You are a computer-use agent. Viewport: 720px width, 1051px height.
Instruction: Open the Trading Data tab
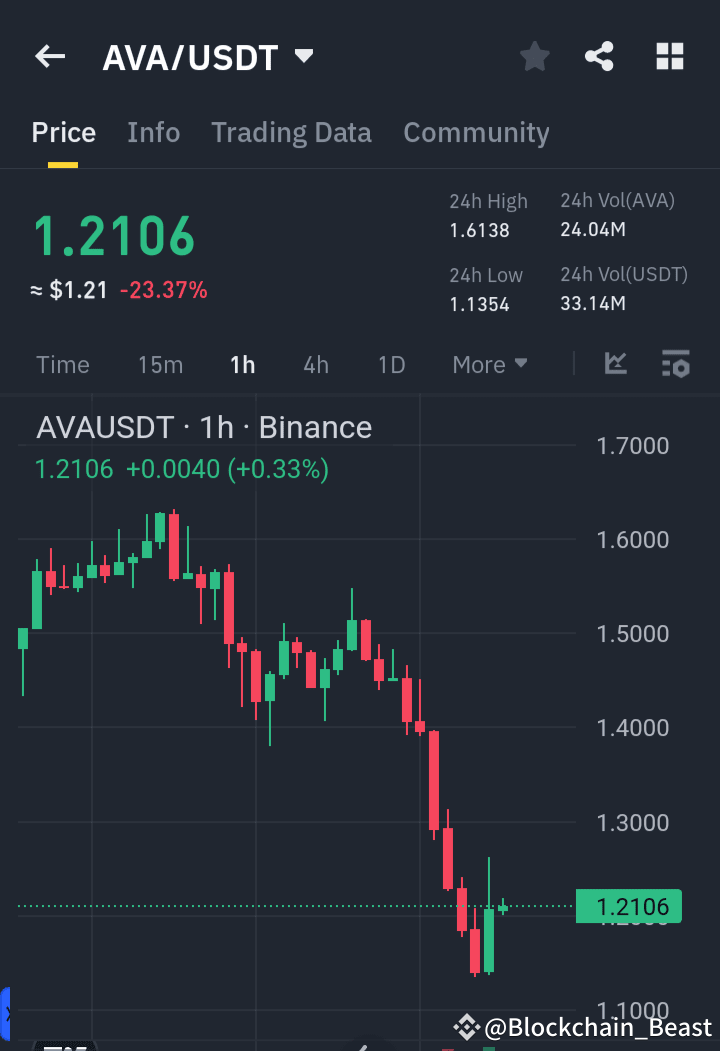click(x=291, y=132)
